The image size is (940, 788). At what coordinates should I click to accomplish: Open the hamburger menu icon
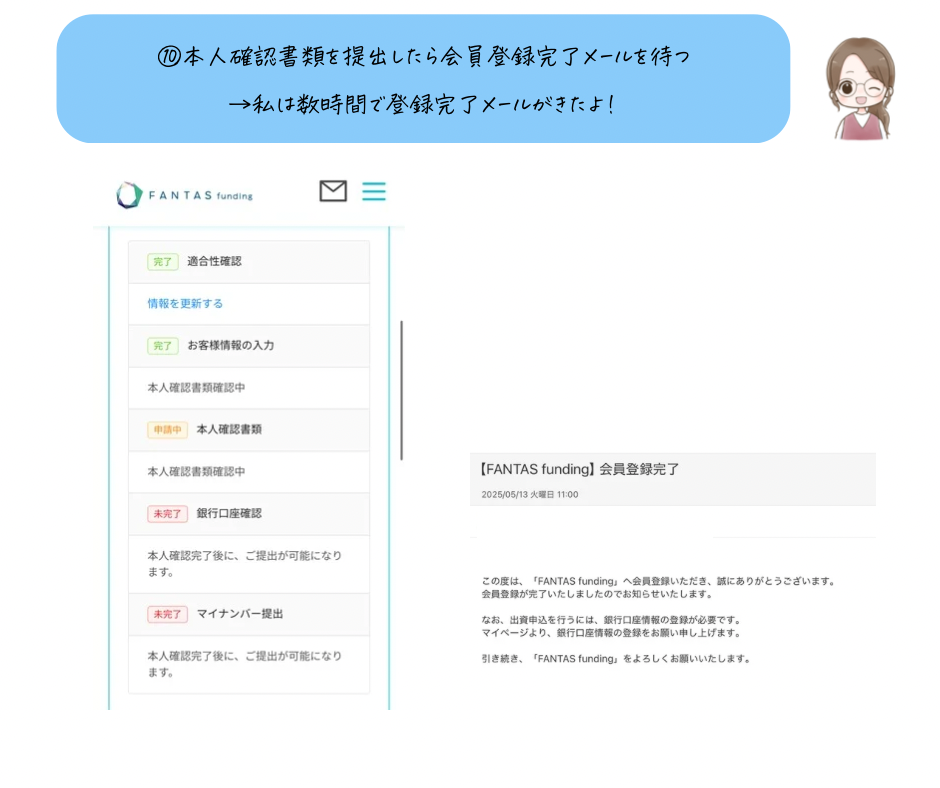374,191
